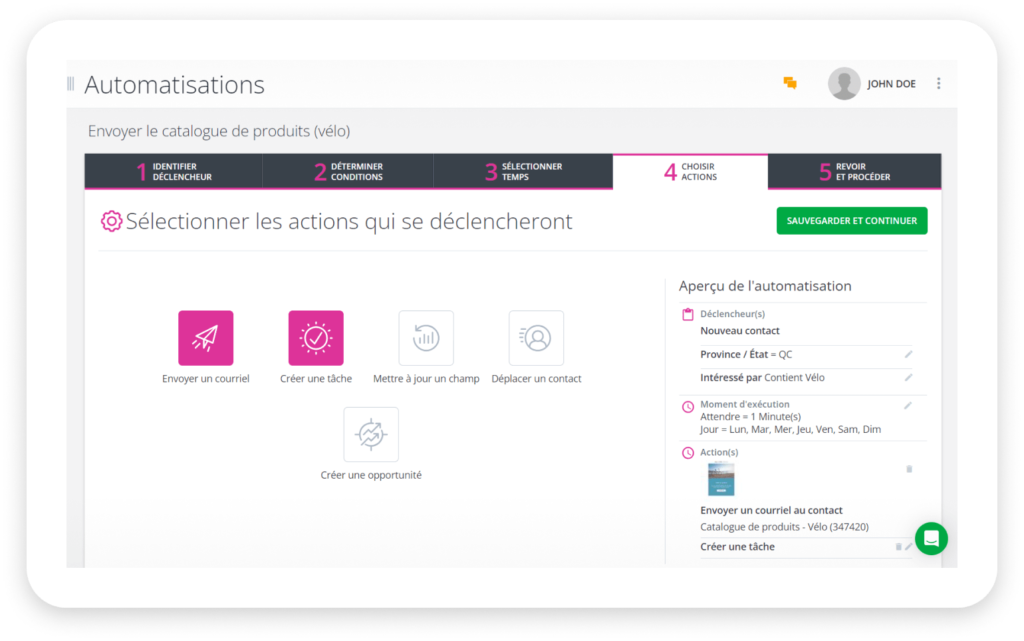Open the green support chat bubble
Viewport: 1024px width, 641px height.
[x=931, y=538]
